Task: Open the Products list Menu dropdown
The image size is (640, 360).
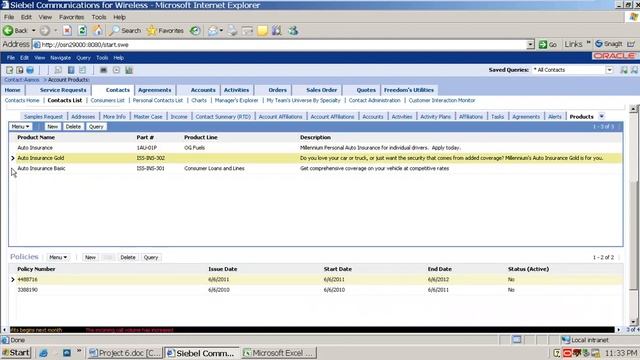Action: [x=20, y=127]
